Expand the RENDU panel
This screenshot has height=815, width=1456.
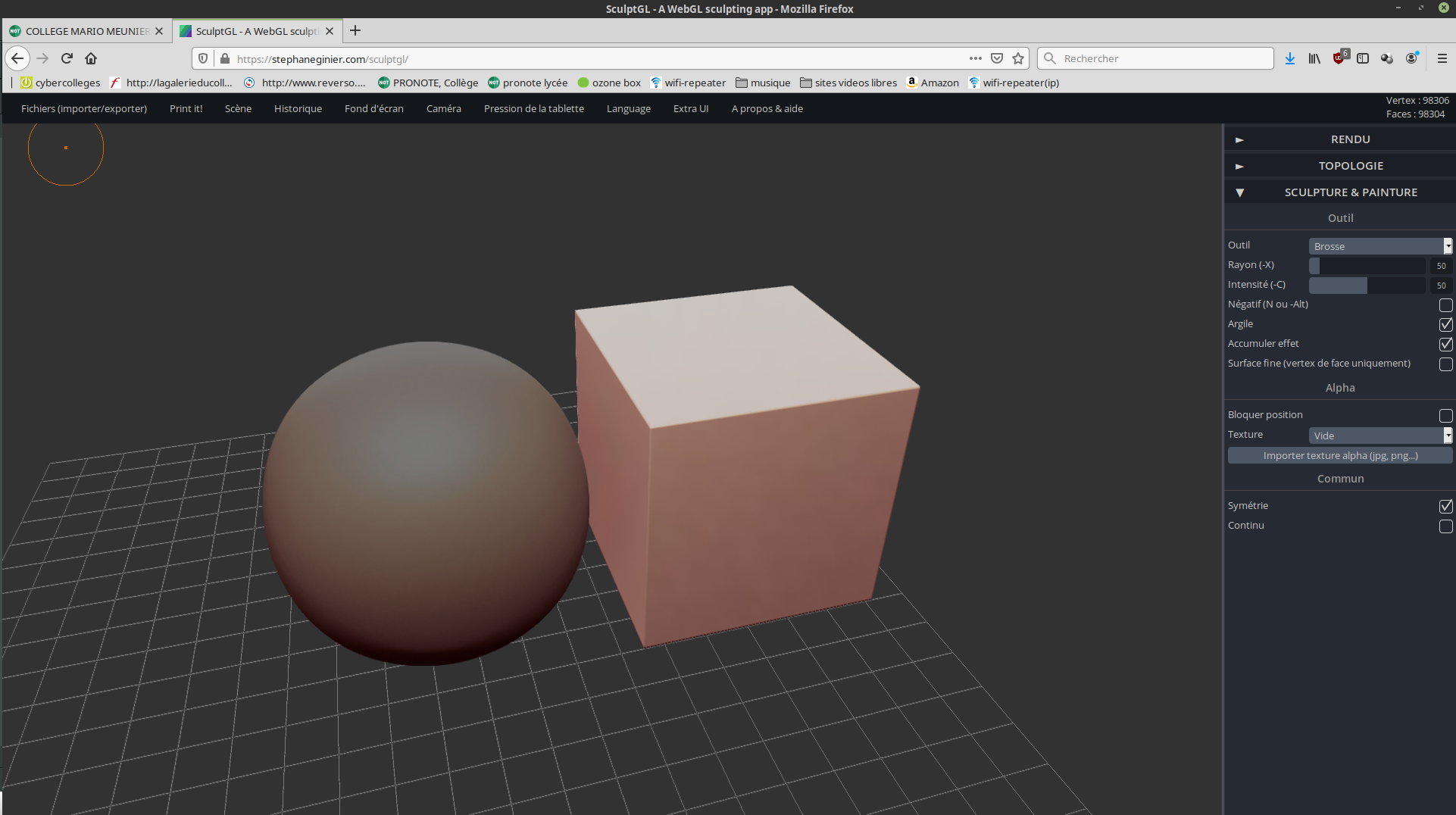coord(1339,139)
